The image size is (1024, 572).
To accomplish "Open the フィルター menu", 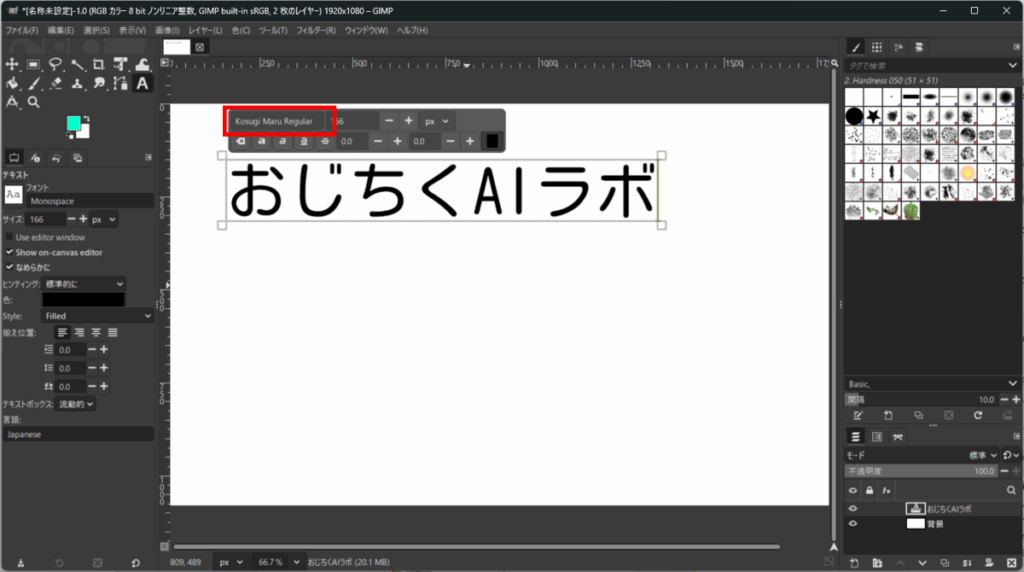I will click(316, 30).
